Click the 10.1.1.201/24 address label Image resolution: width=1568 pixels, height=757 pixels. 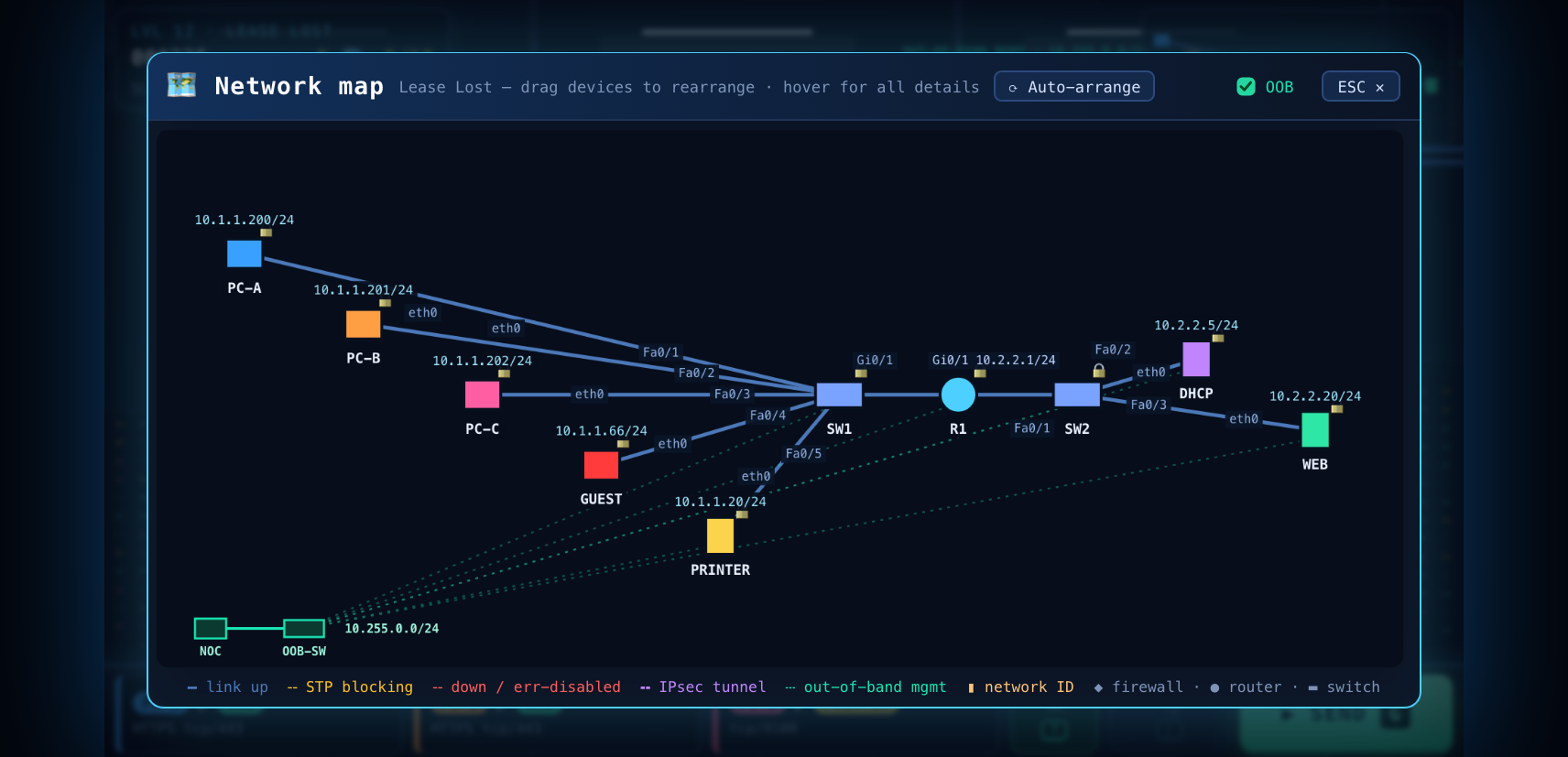[364, 290]
